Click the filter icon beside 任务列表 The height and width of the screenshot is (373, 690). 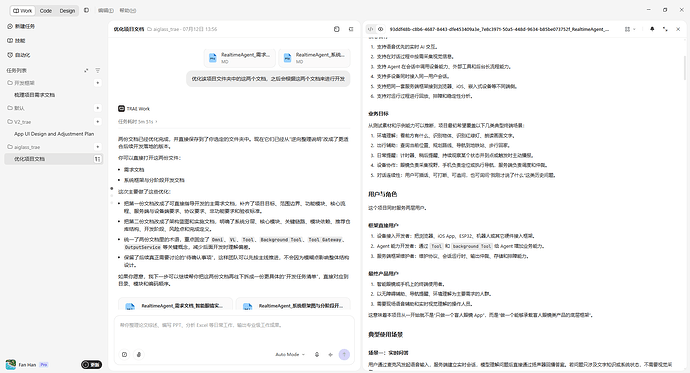point(98,70)
